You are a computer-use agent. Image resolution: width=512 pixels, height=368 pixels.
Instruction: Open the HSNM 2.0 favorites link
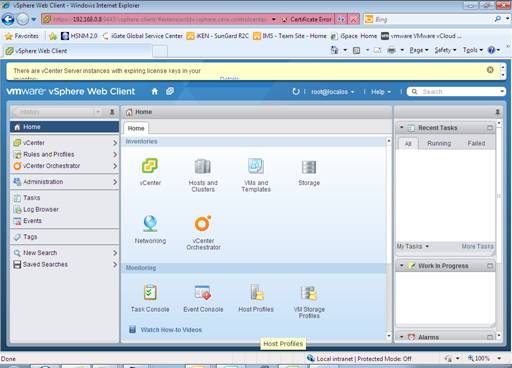click(x=80, y=36)
